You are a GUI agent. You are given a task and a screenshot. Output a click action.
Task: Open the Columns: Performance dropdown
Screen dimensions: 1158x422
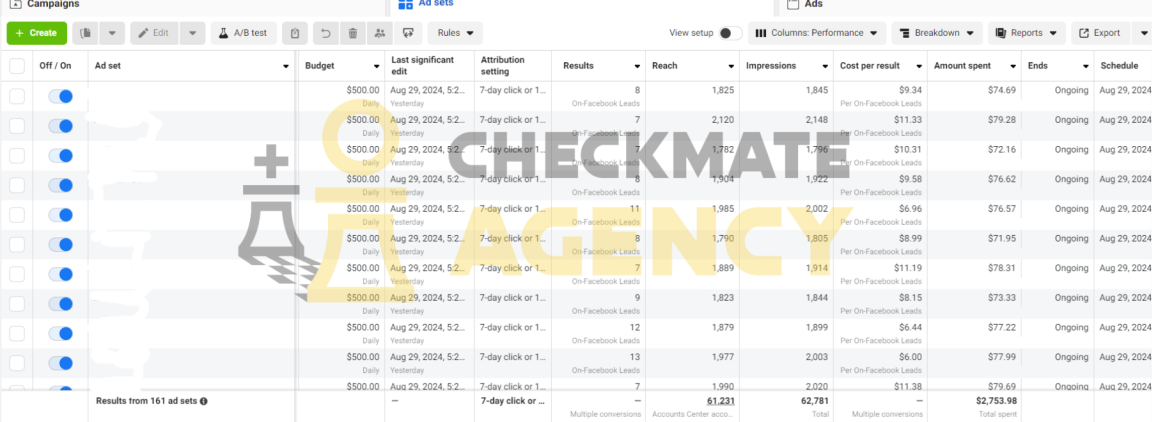pos(817,33)
